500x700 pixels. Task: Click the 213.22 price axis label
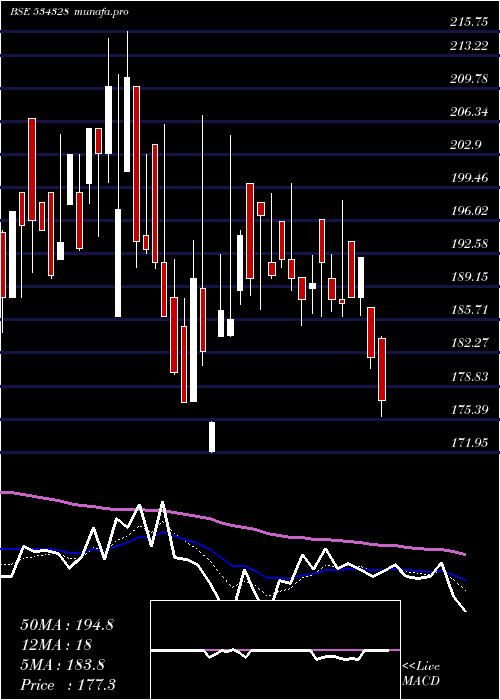469,46
